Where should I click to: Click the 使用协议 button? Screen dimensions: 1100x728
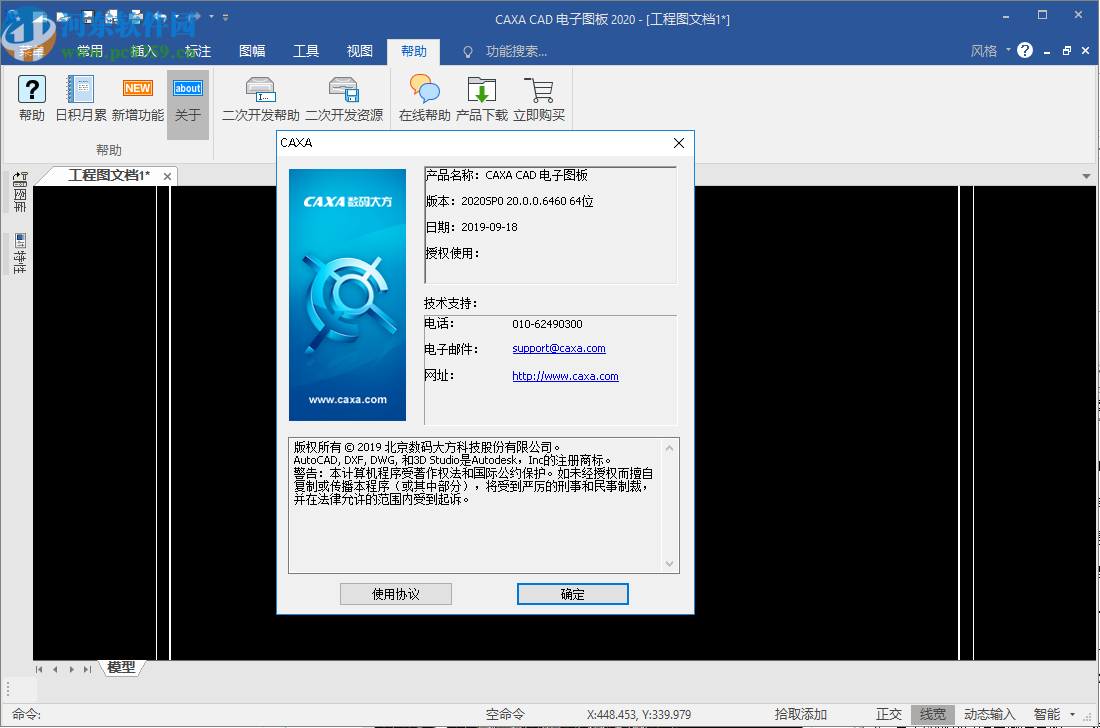pos(396,594)
